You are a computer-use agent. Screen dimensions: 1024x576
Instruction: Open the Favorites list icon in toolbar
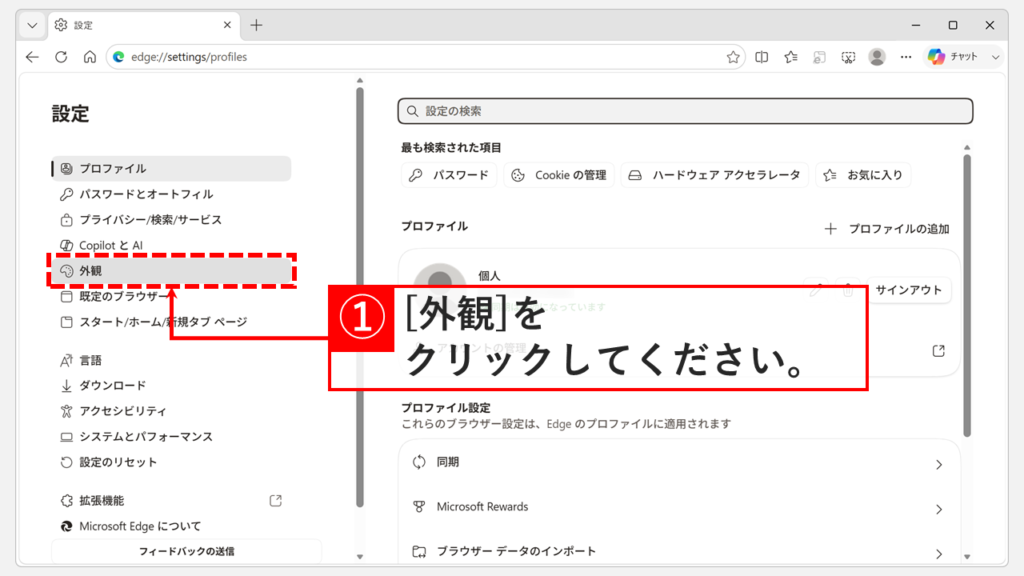coord(791,57)
